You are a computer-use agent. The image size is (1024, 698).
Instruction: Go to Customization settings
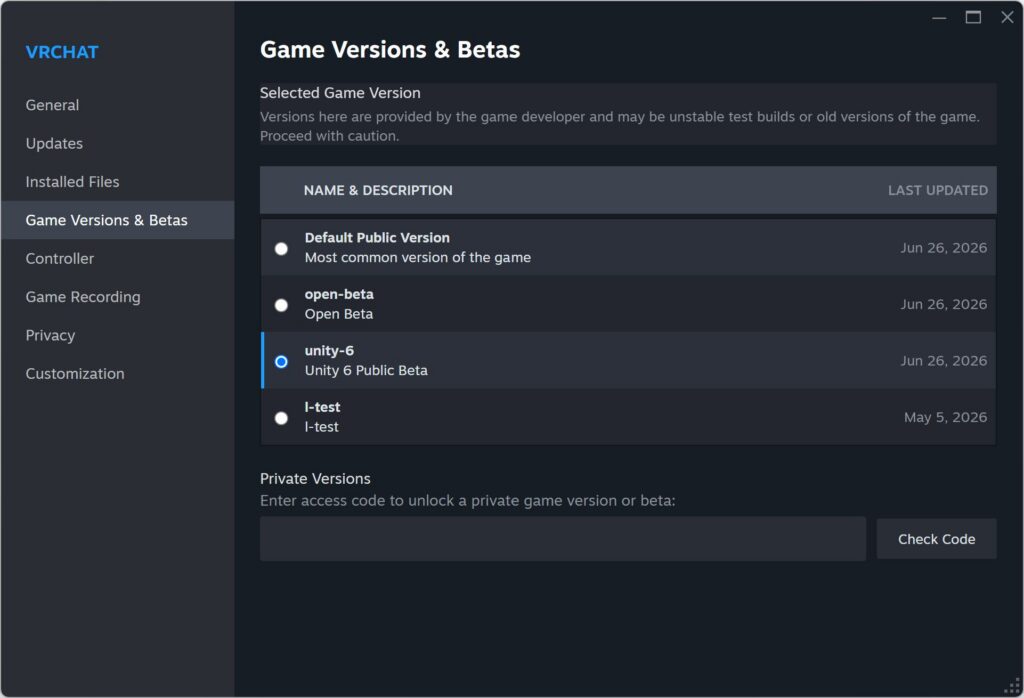tap(118, 373)
